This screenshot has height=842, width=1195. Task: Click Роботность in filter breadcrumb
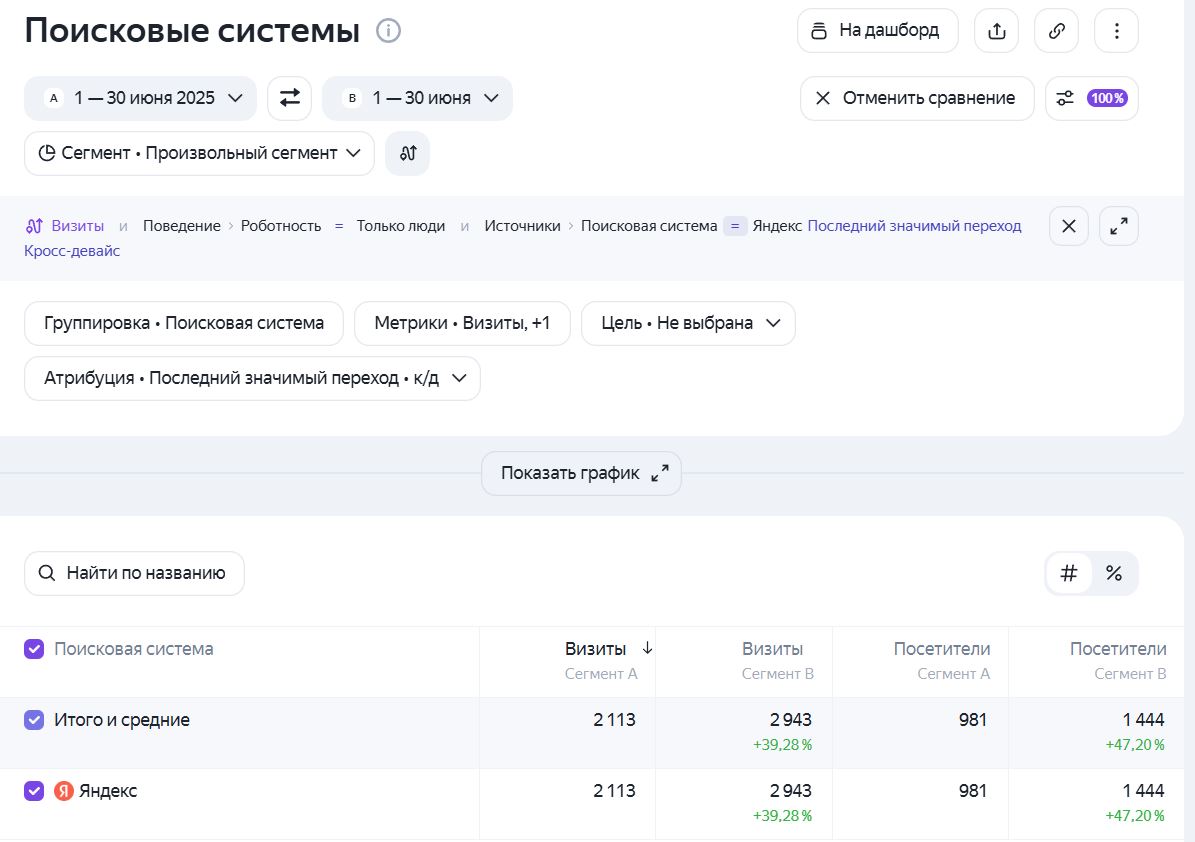(x=280, y=226)
